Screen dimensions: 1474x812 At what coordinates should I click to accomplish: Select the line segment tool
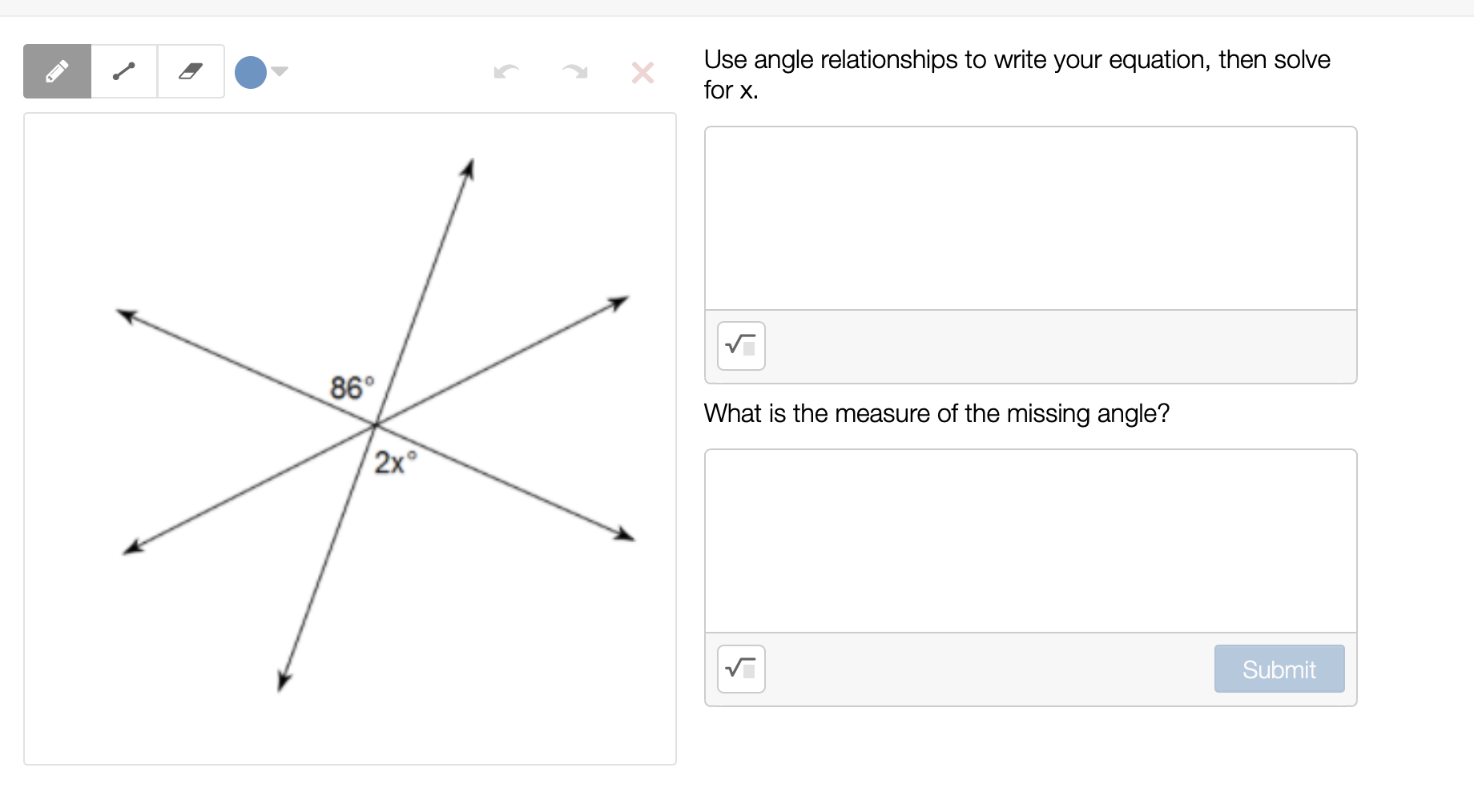pos(123,71)
